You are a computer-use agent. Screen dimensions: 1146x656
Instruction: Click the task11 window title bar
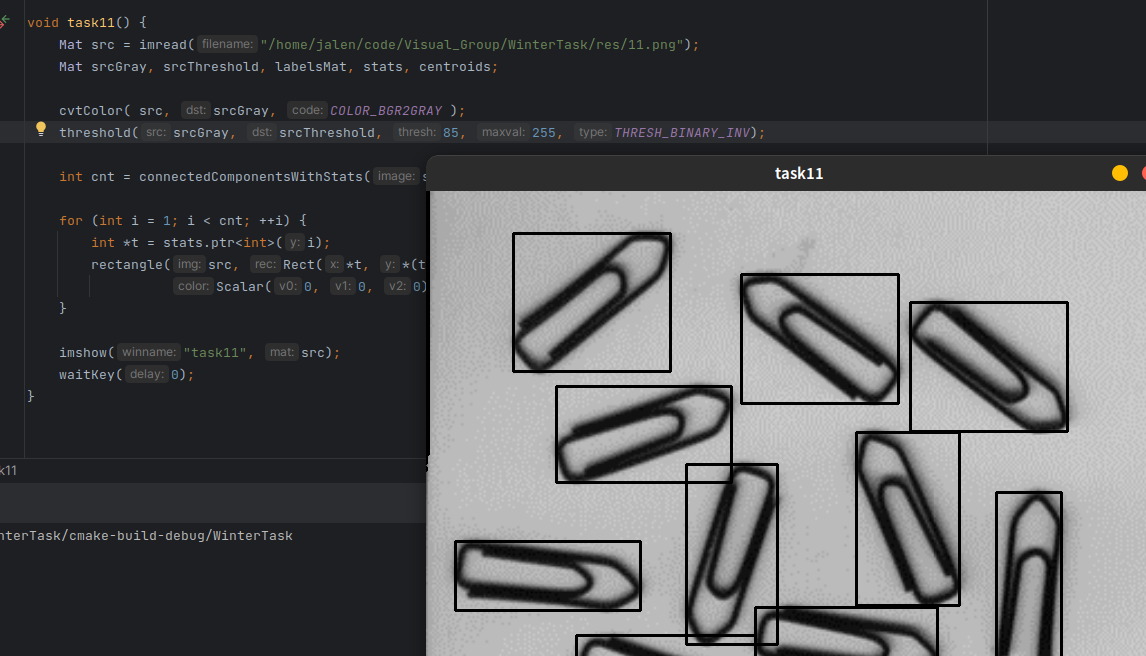click(x=786, y=173)
